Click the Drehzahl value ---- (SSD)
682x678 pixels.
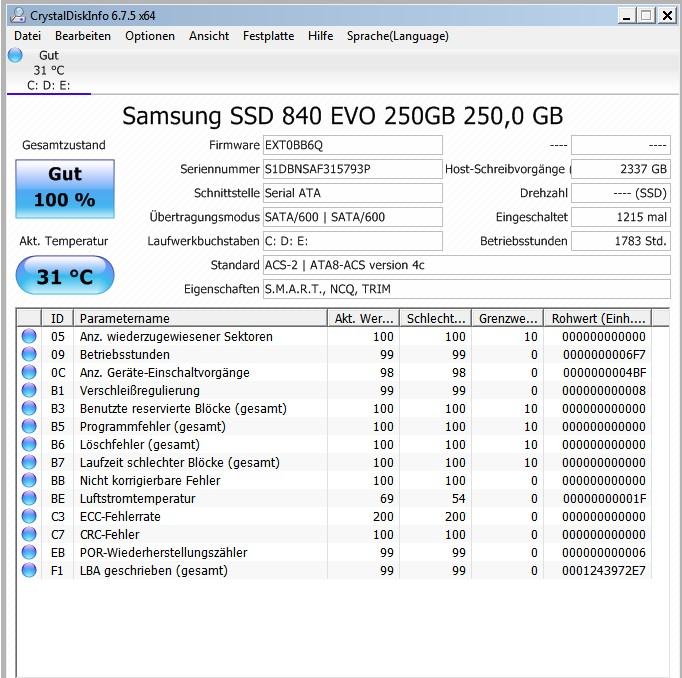click(621, 193)
